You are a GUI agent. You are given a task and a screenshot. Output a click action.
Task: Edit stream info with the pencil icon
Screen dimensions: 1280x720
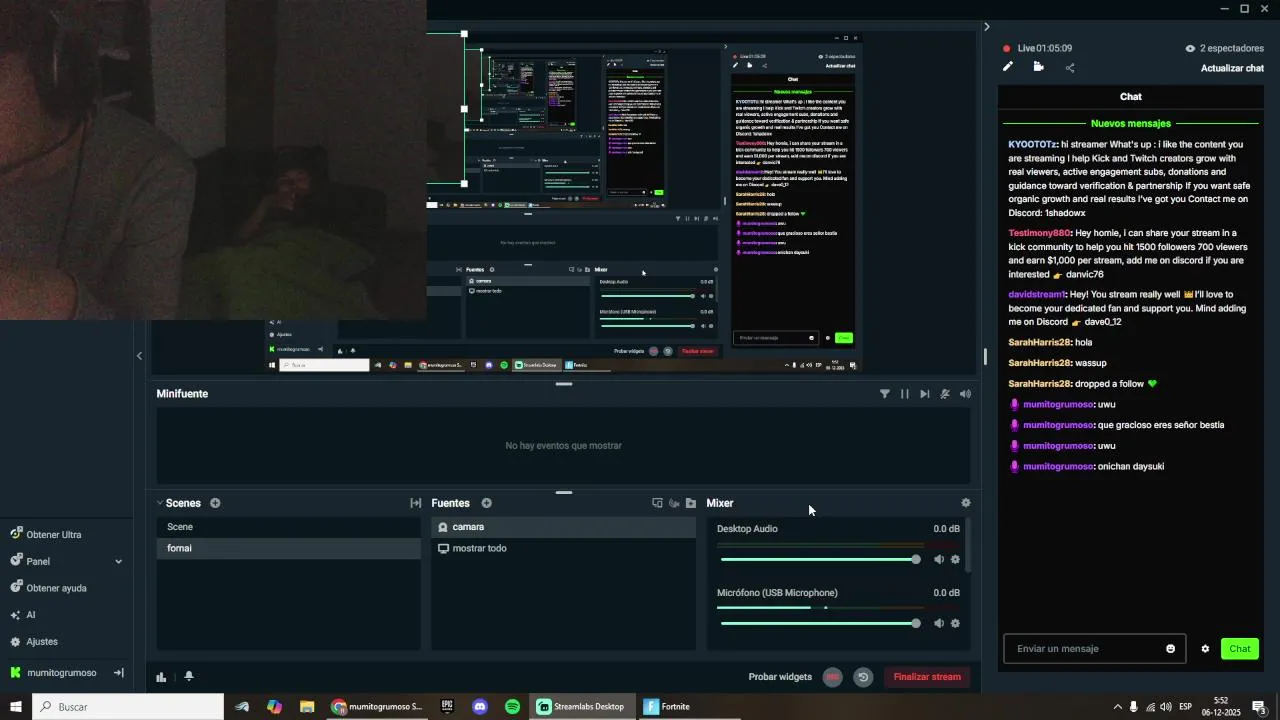[x=1008, y=67]
